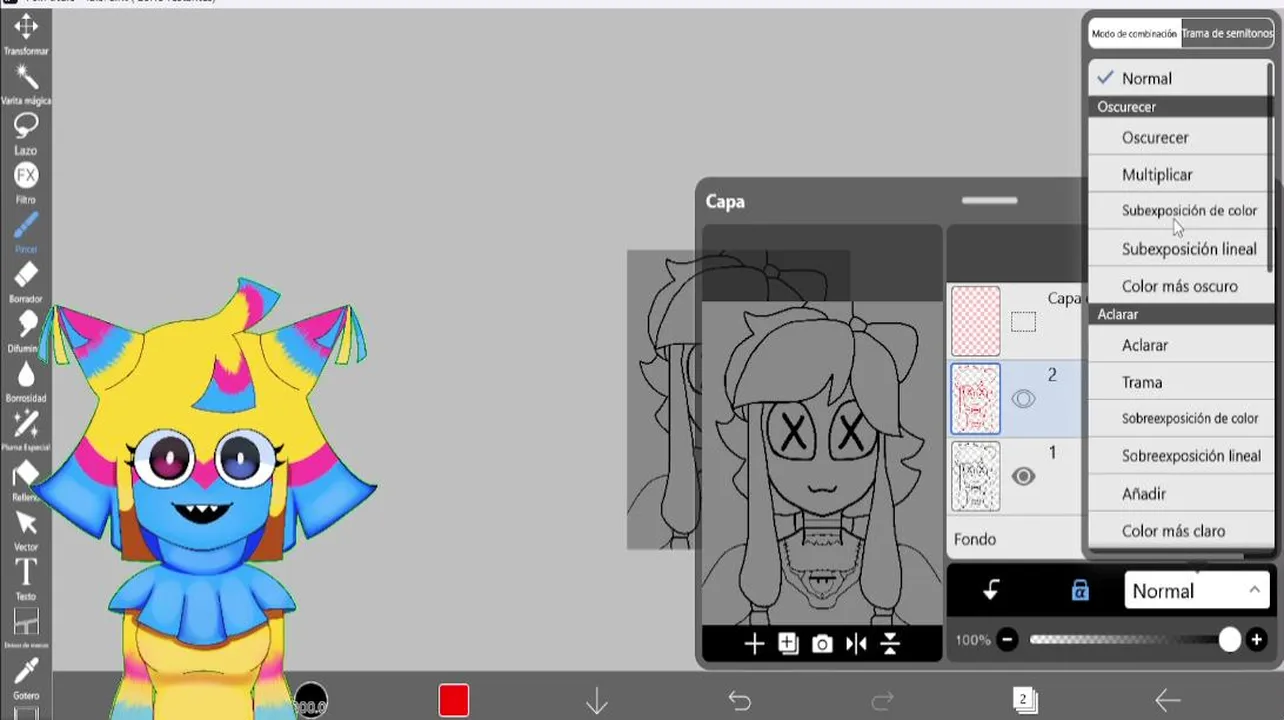1284x720 pixels.
Task: Flip the layer horizontally
Action: (x=856, y=644)
